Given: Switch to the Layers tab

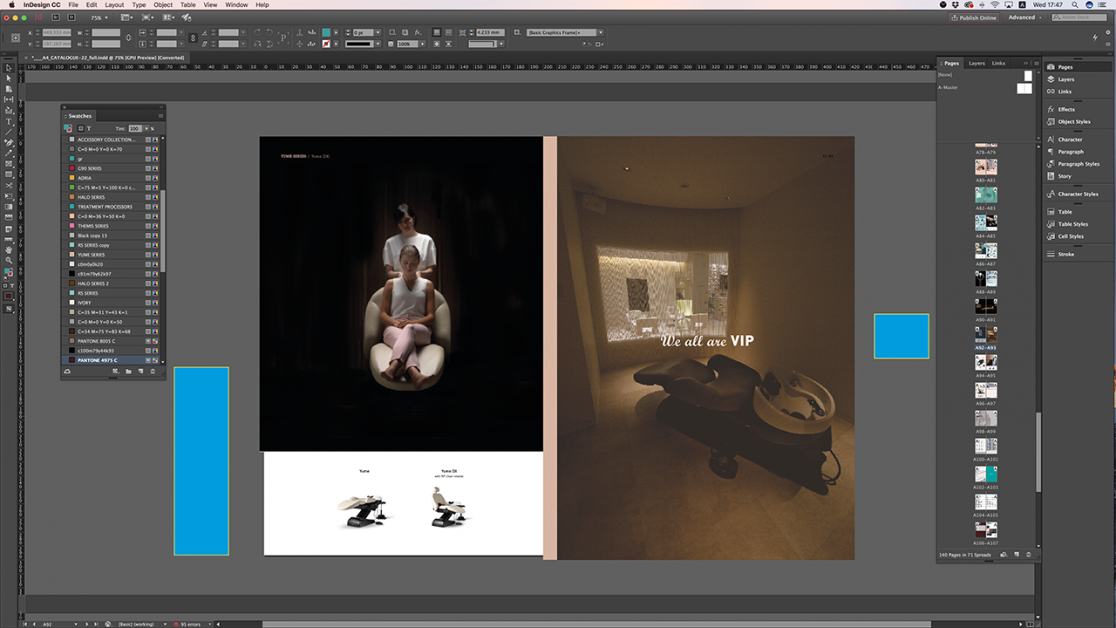Looking at the screenshot, I should pos(976,63).
